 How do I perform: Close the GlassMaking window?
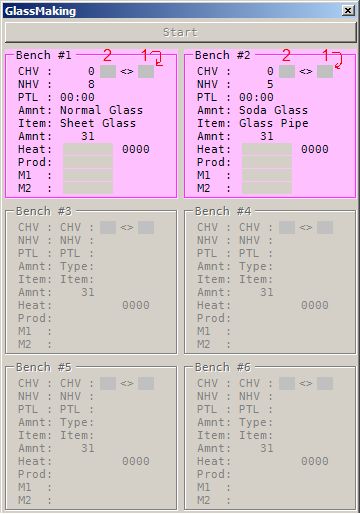[348, 11]
